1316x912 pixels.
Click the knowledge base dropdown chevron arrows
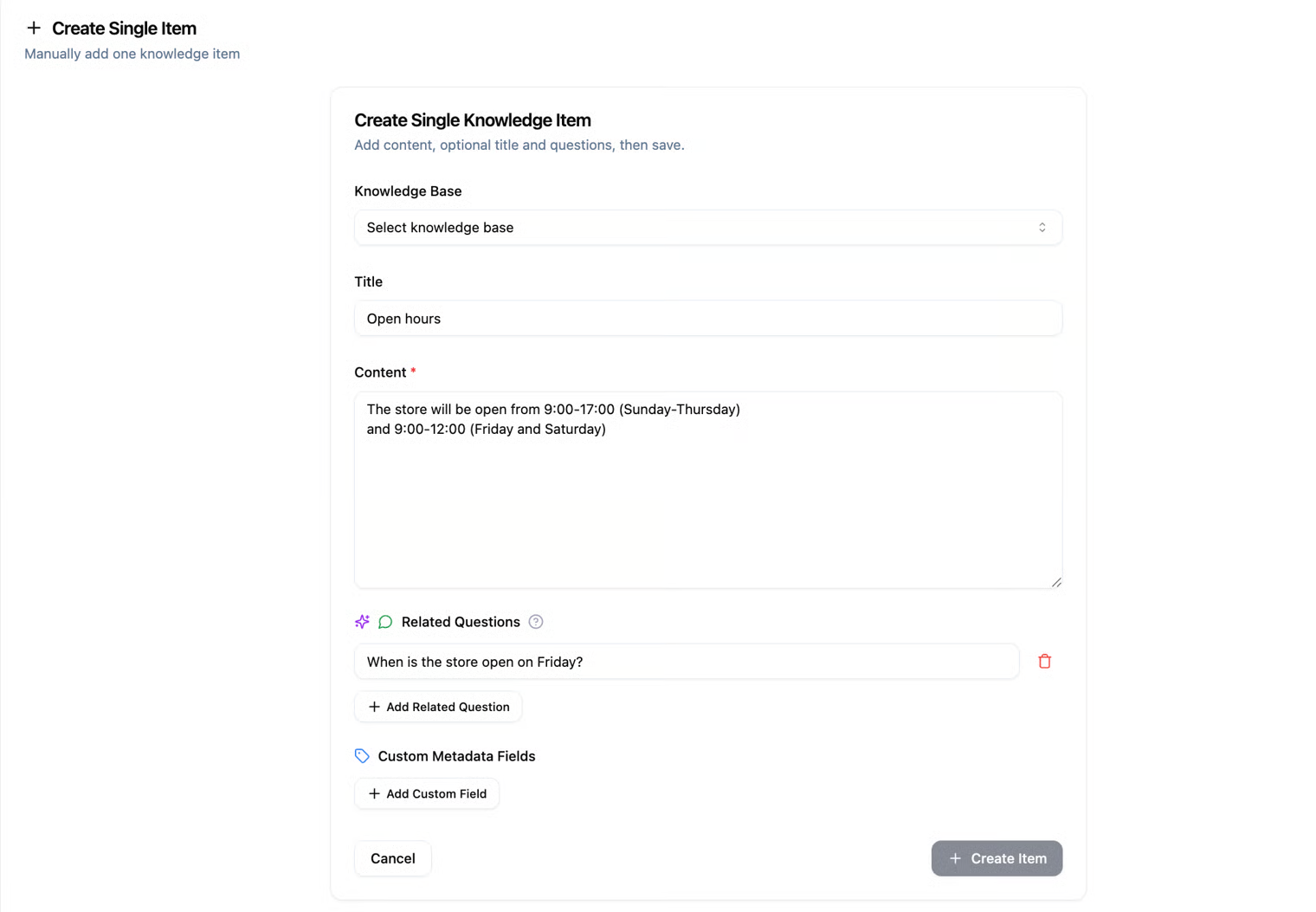[1042, 228]
